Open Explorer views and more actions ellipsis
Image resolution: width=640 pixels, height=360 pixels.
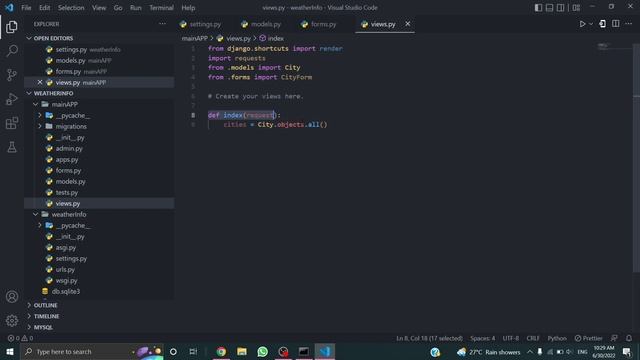point(162,24)
